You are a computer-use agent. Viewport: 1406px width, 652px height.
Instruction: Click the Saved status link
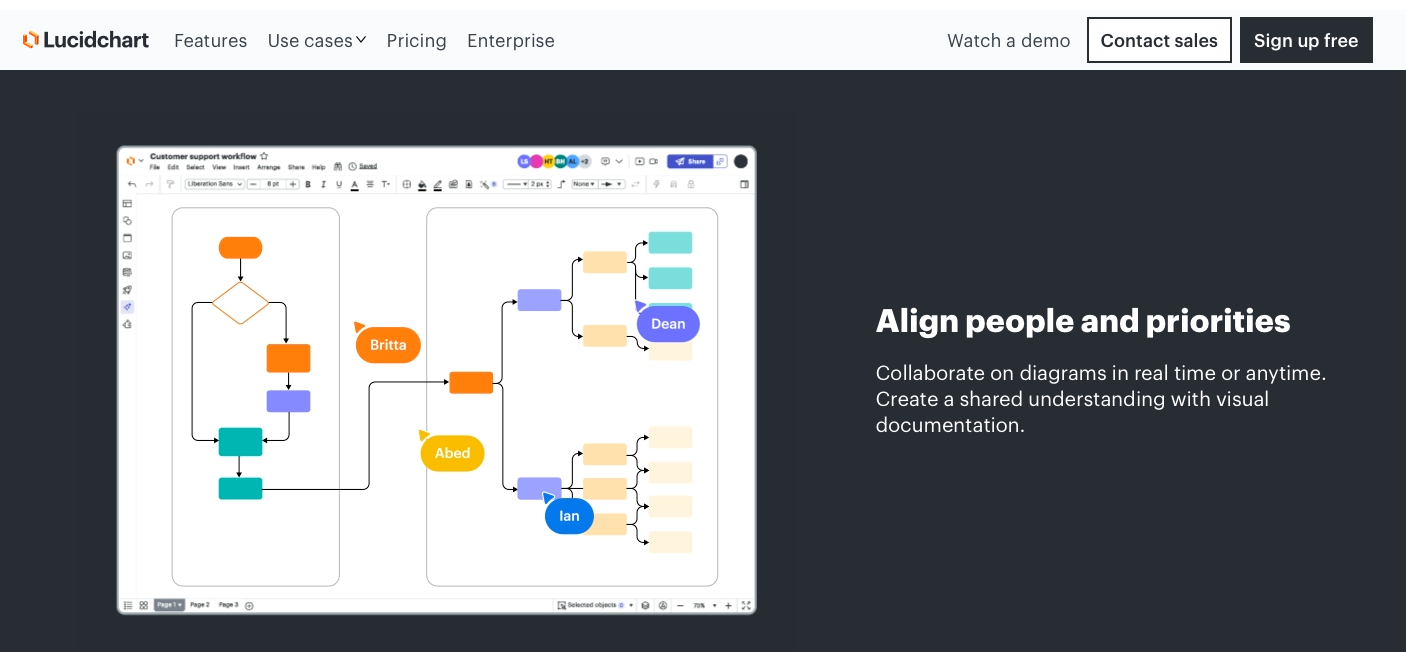tap(368, 166)
